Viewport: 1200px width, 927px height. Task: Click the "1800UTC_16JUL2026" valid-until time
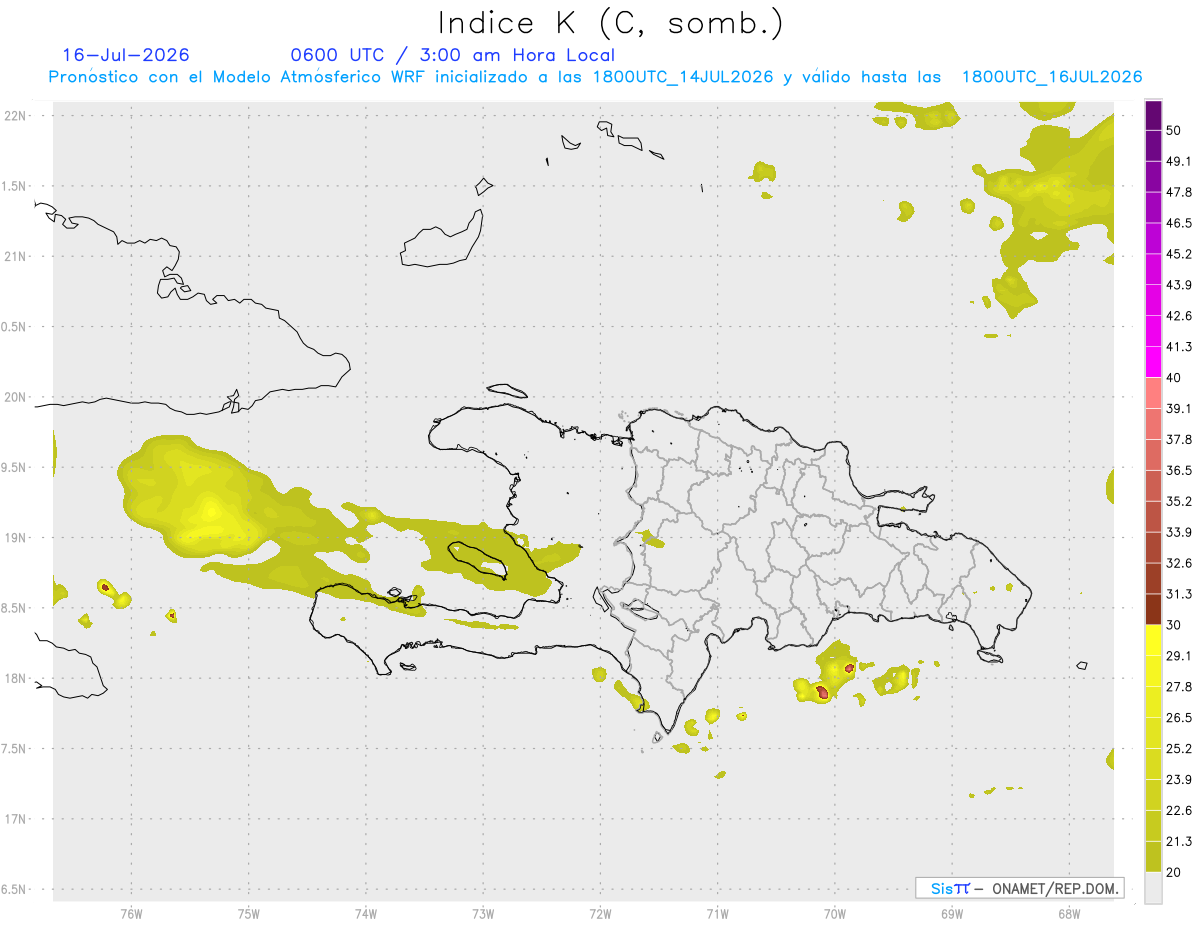point(1052,77)
